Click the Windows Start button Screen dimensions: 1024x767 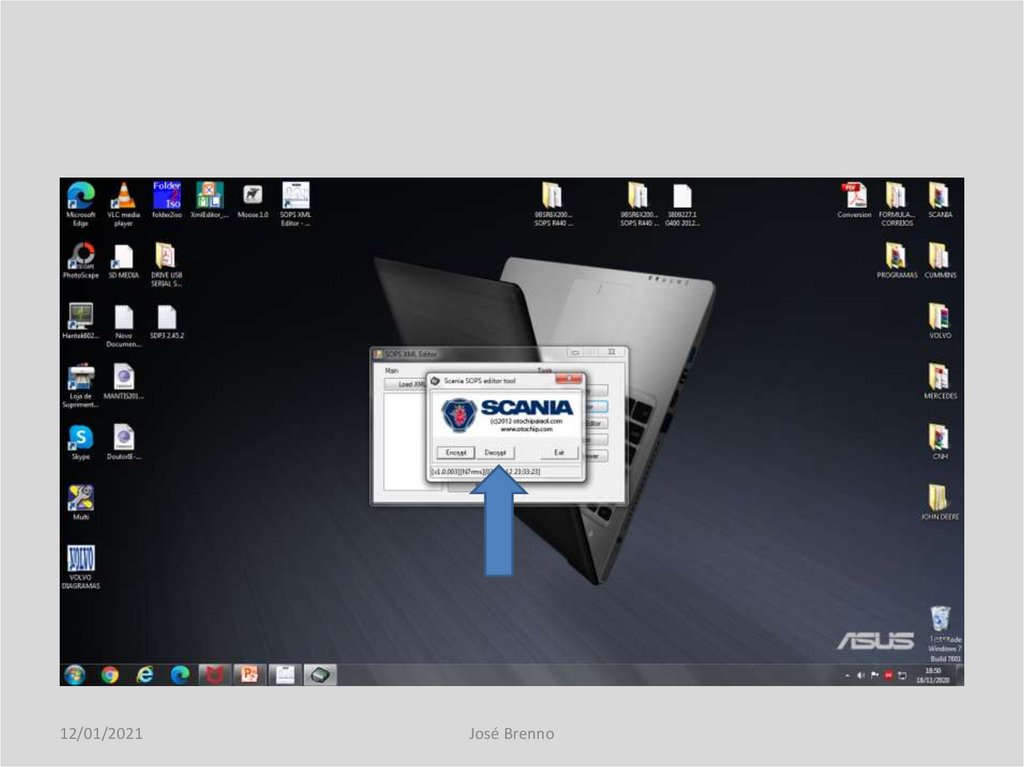(74, 675)
